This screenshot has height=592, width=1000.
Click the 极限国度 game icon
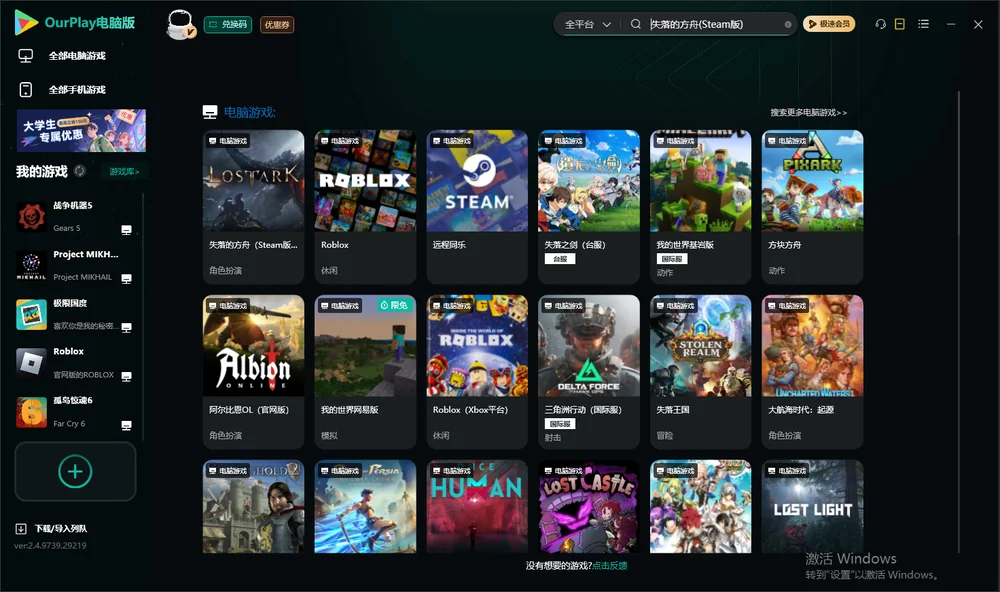point(31,314)
